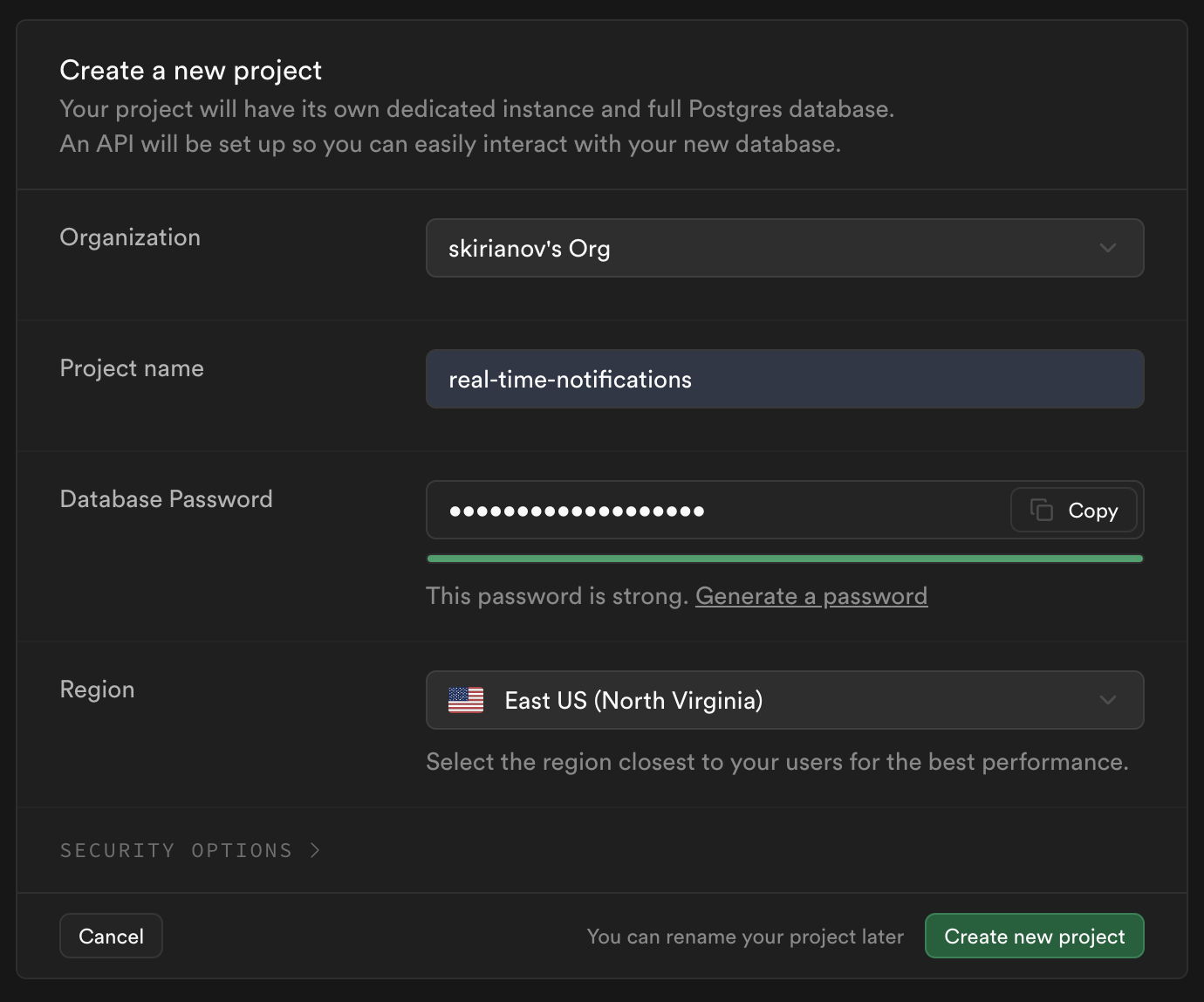Screen dimensions: 1204x1002
Task: Open the Region dropdown
Action: point(784,700)
